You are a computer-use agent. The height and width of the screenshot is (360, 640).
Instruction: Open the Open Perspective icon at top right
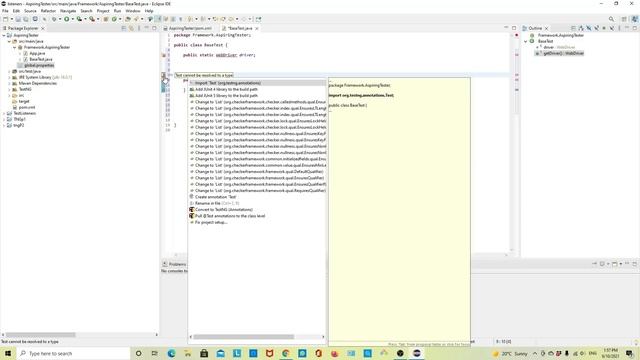tap(624, 19)
